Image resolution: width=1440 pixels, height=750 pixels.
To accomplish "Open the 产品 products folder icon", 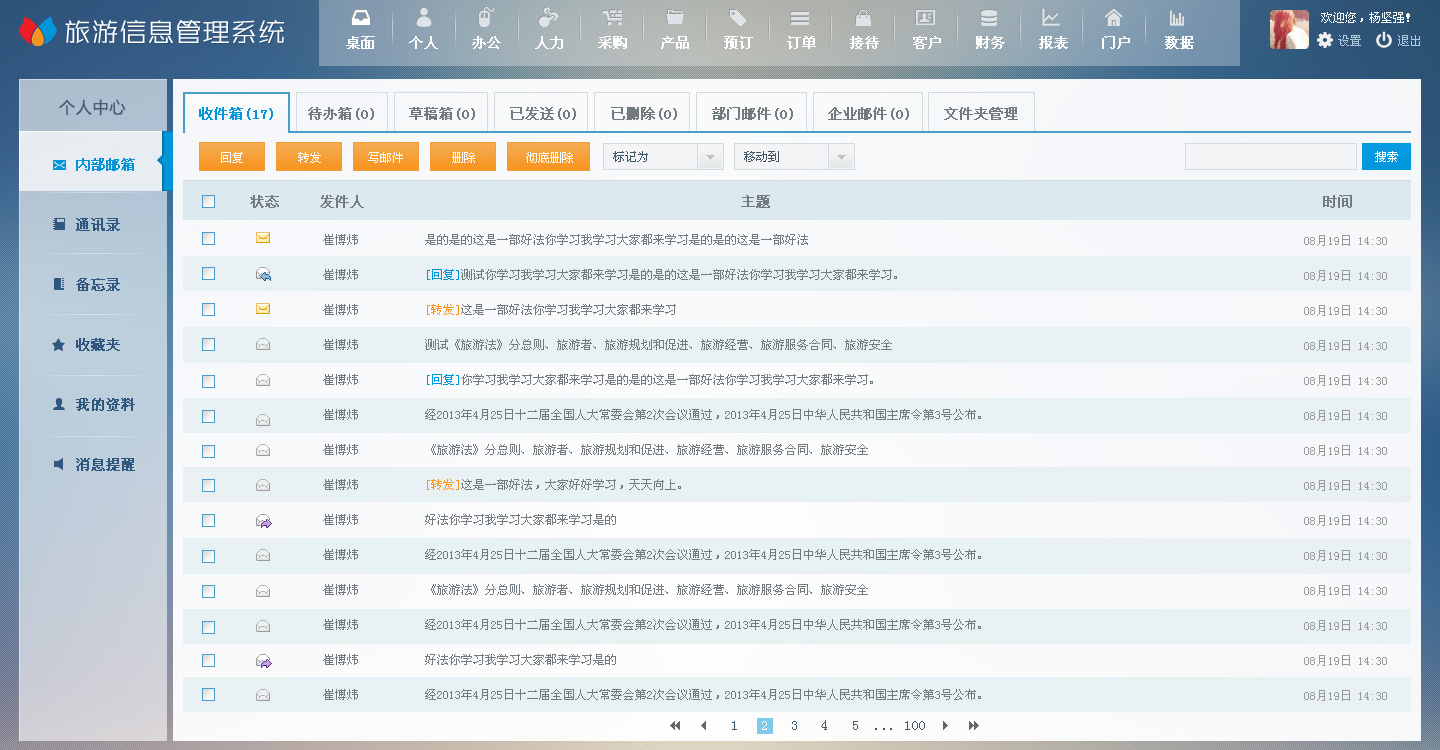I will click(x=675, y=30).
